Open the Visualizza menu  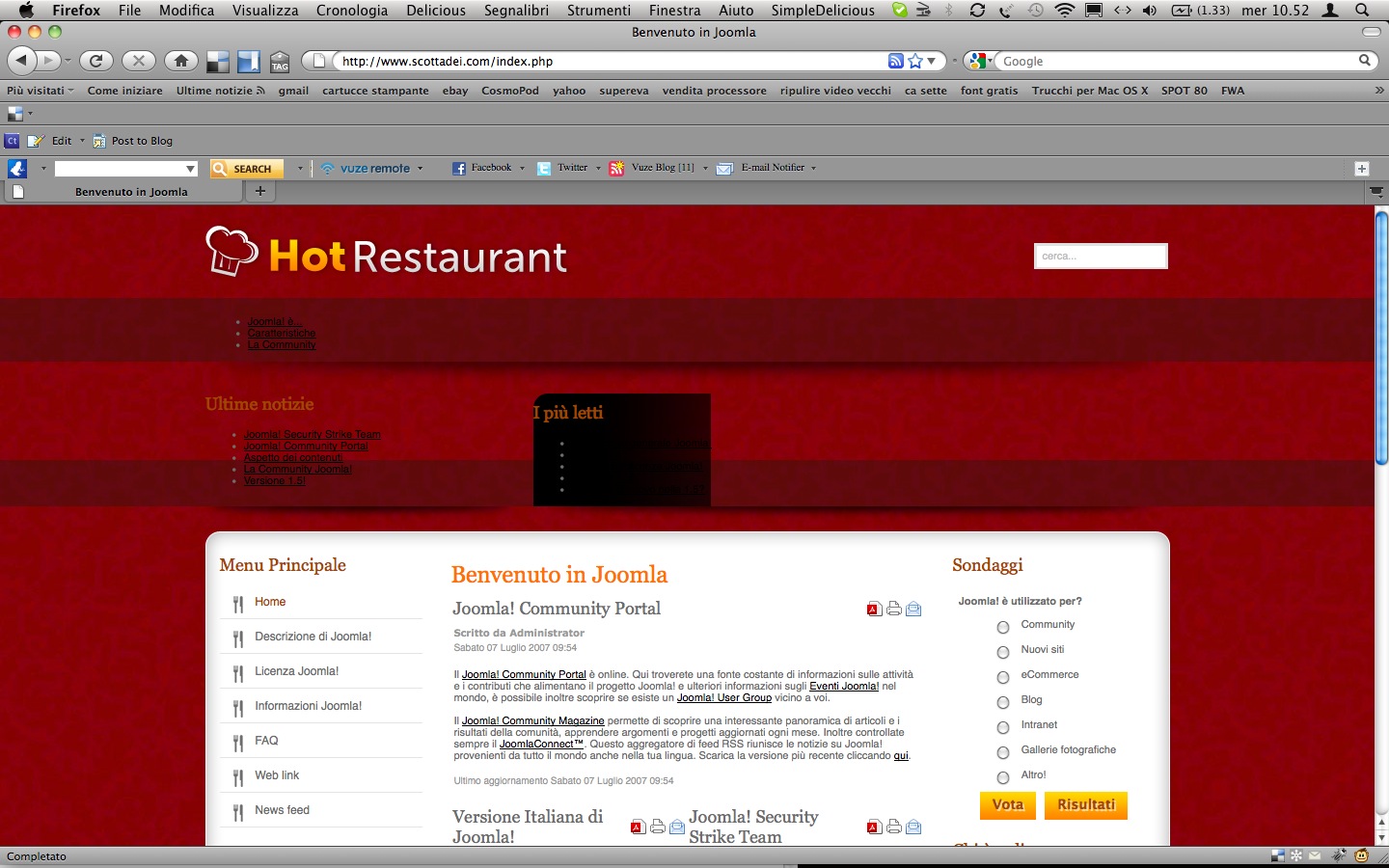coord(265,11)
